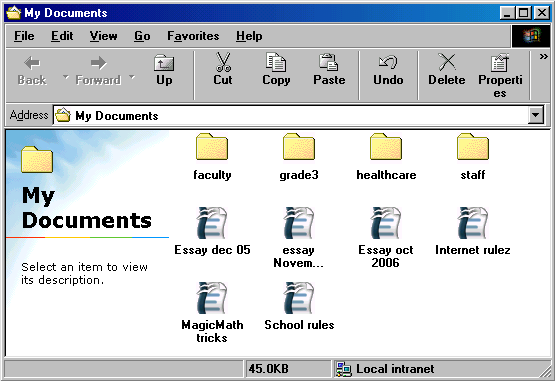This screenshot has width=555, height=381.
Task: Click the window resize grip corner
Action: pyautogui.click(x=545, y=370)
